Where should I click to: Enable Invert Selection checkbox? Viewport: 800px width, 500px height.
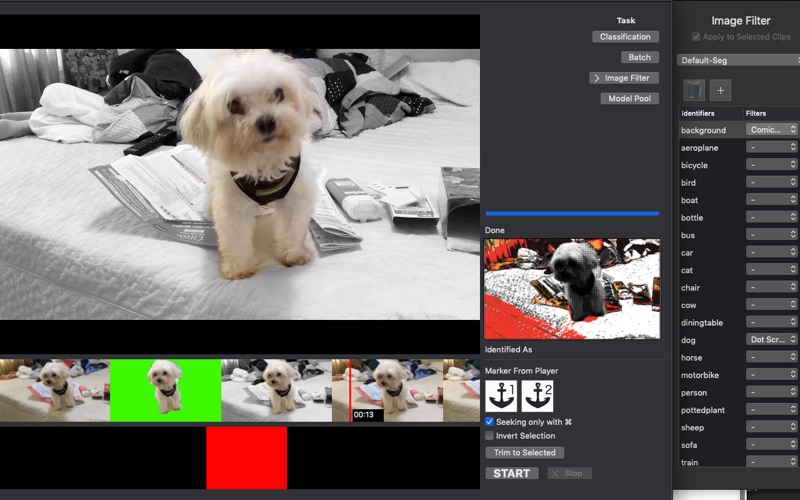(x=490, y=436)
